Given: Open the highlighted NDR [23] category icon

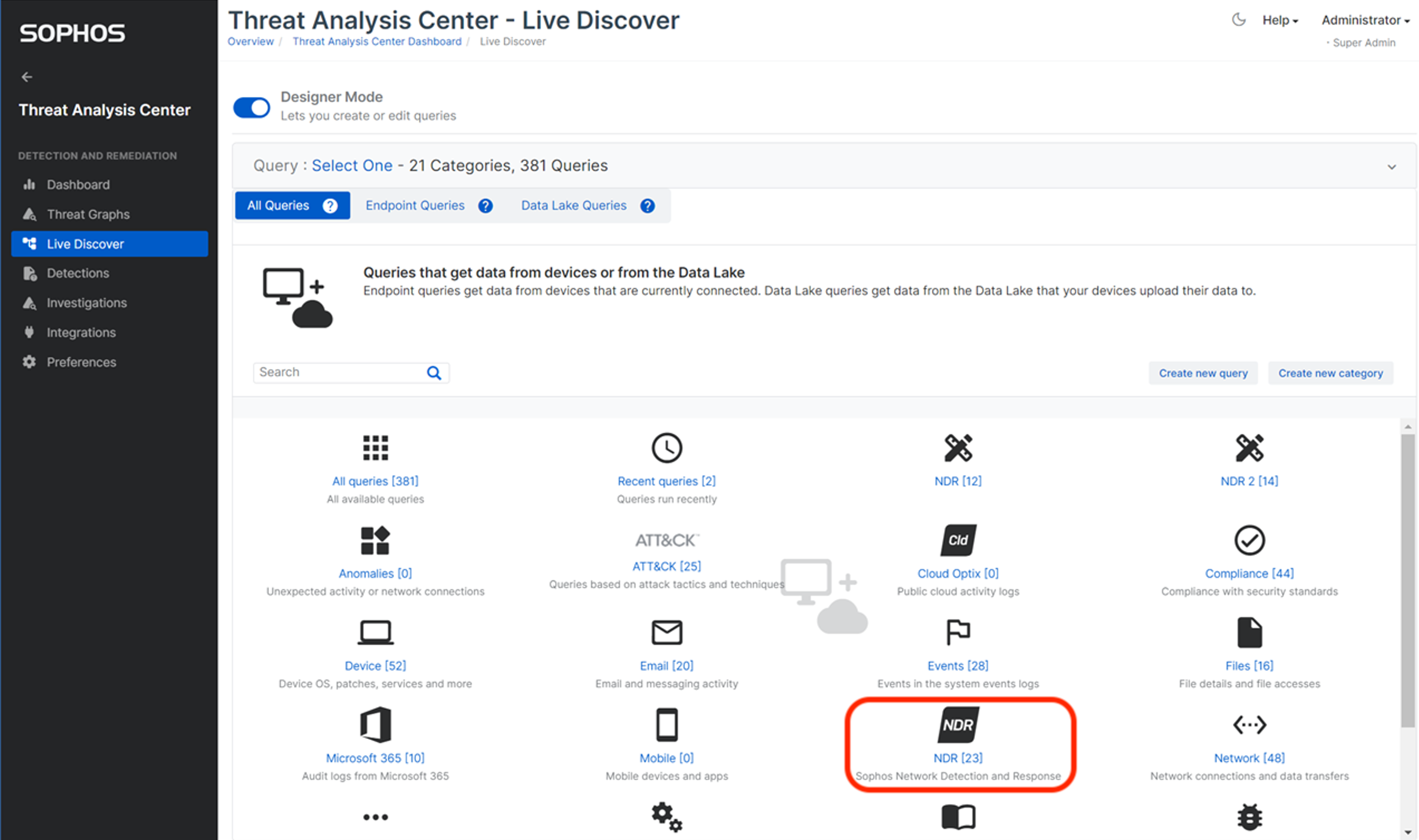Looking at the screenshot, I should point(958,725).
